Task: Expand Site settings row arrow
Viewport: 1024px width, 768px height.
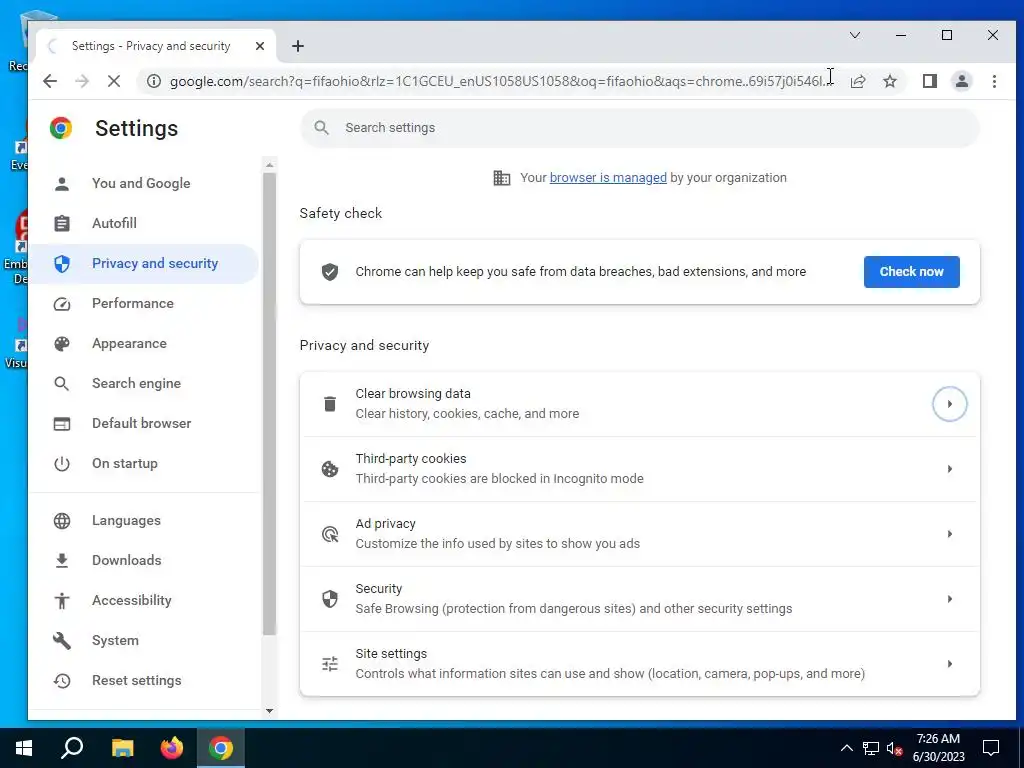Action: pos(950,664)
